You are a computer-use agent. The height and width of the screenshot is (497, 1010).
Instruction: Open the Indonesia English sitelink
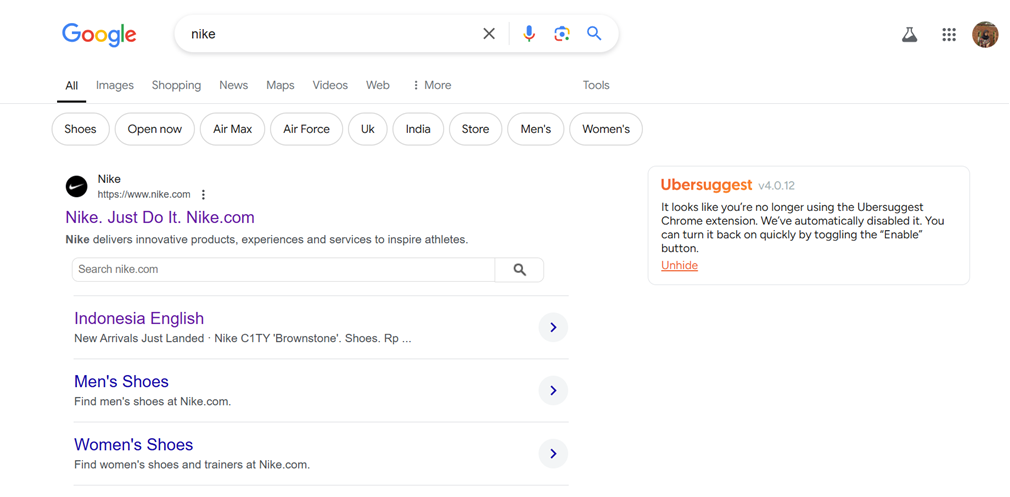(x=139, y=318)
